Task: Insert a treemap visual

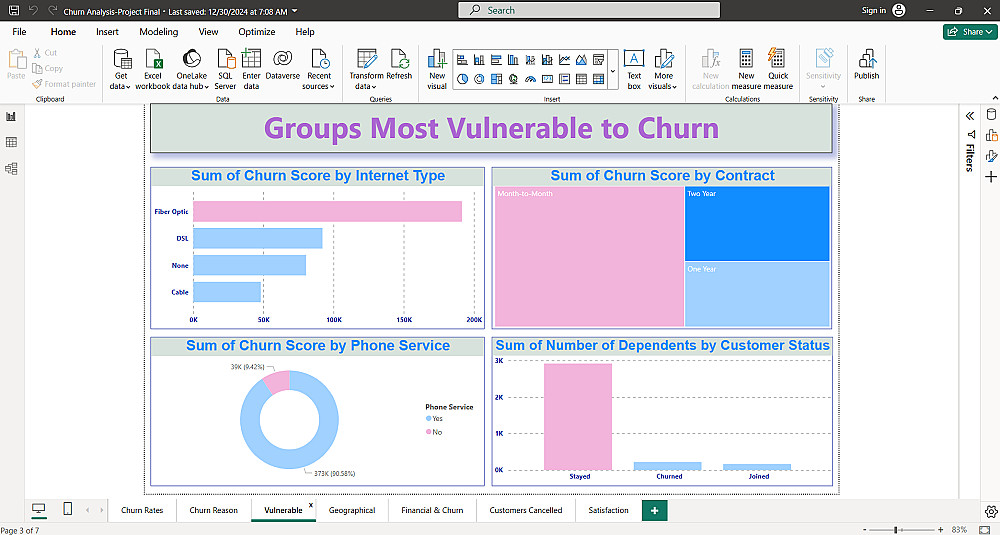Action: click(496, 79)
